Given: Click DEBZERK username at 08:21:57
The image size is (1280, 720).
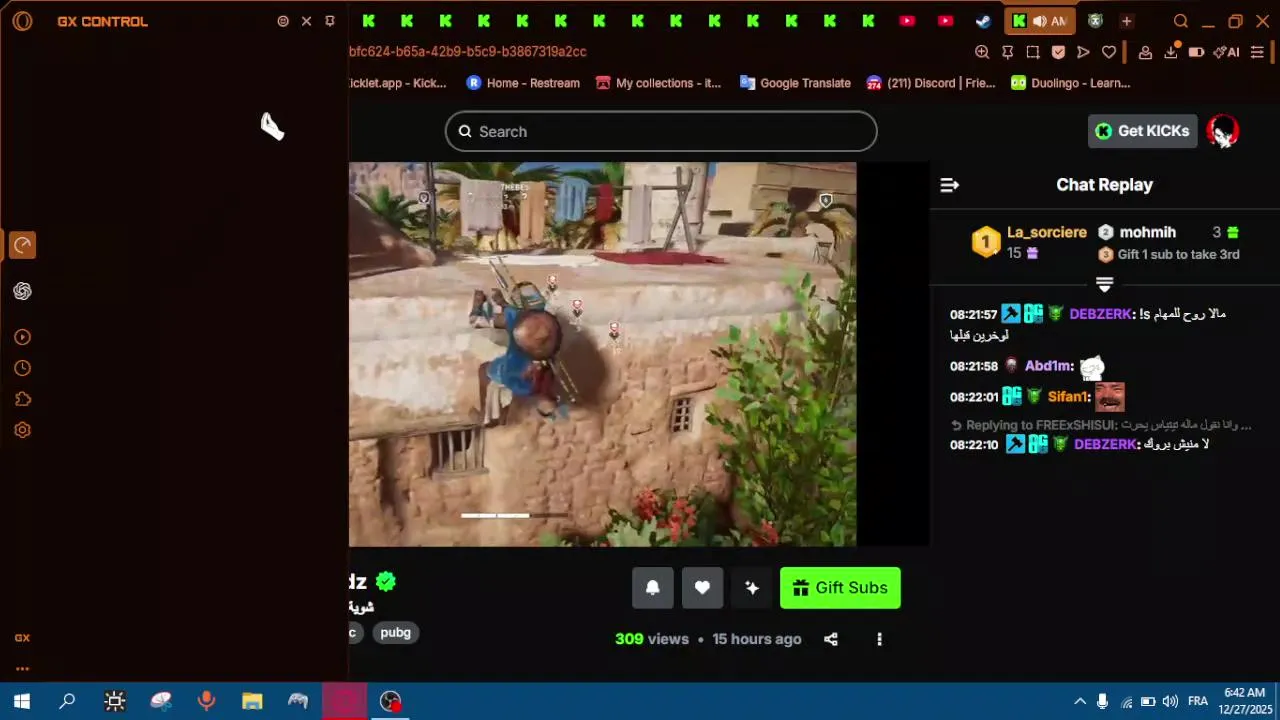Looking at the screenshot, I should (x=1100, y=314).
